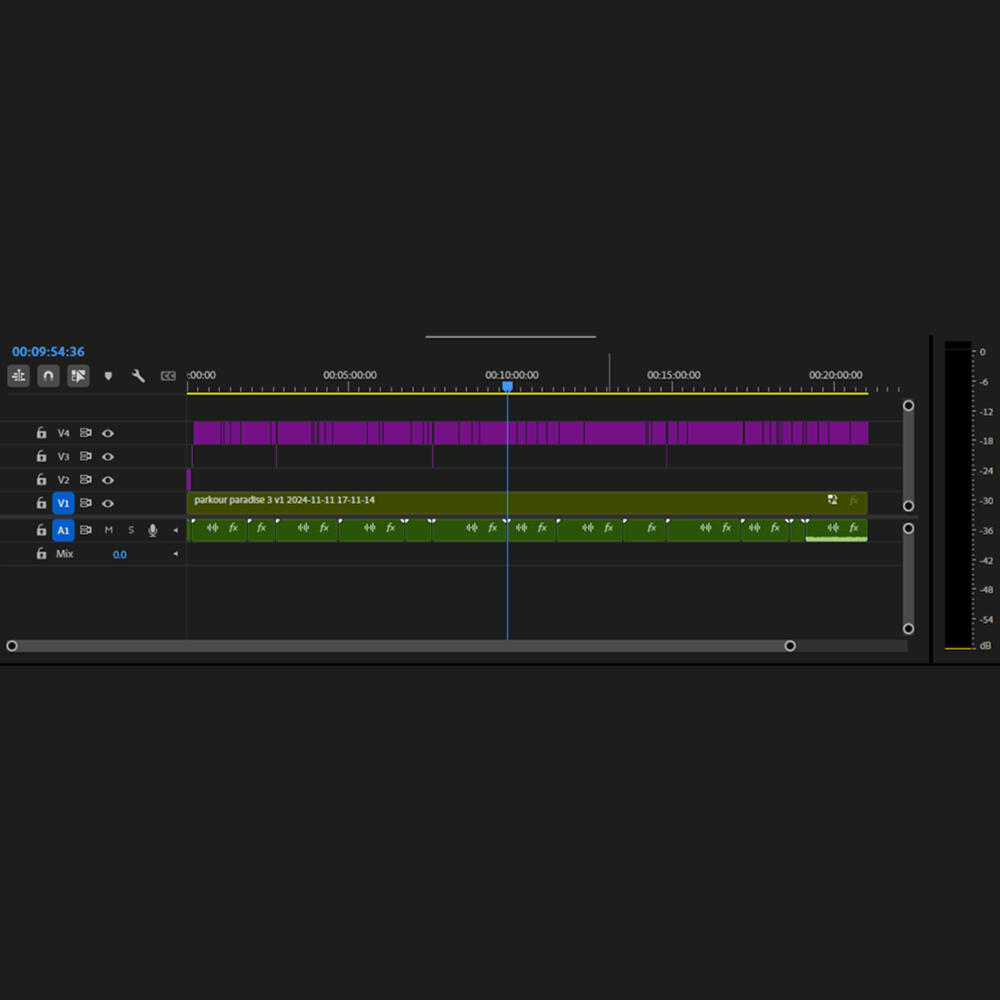Toggle the lock on track V2
The height and width of the screenshot is (1000, 1000).
[x=41, y=480]
